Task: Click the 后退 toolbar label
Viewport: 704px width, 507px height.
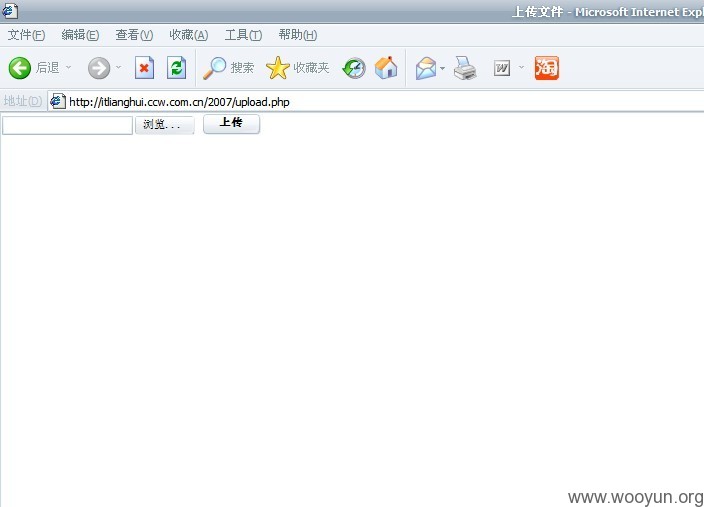Action: [48, 68]
